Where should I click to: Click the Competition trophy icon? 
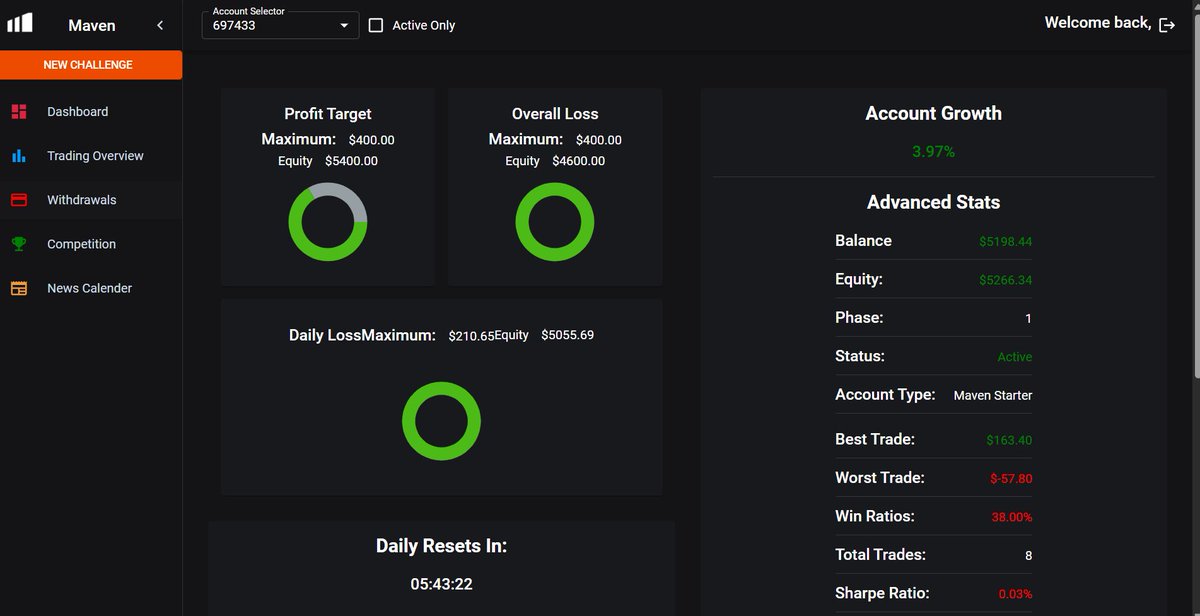click(x=19, y=244)
